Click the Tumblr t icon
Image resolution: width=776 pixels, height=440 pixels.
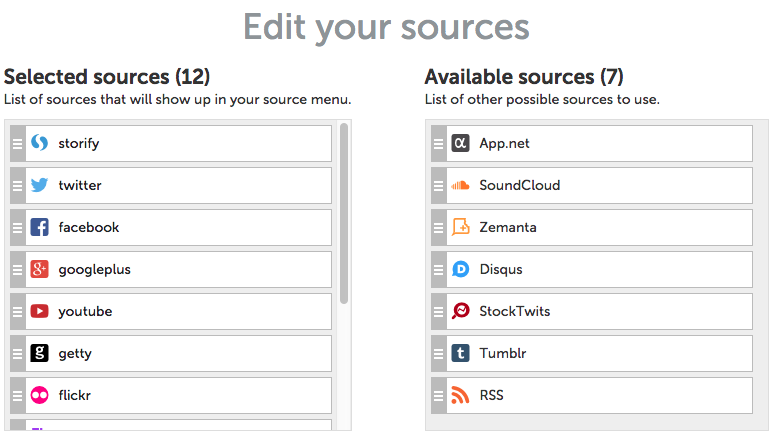click(460, 353)
